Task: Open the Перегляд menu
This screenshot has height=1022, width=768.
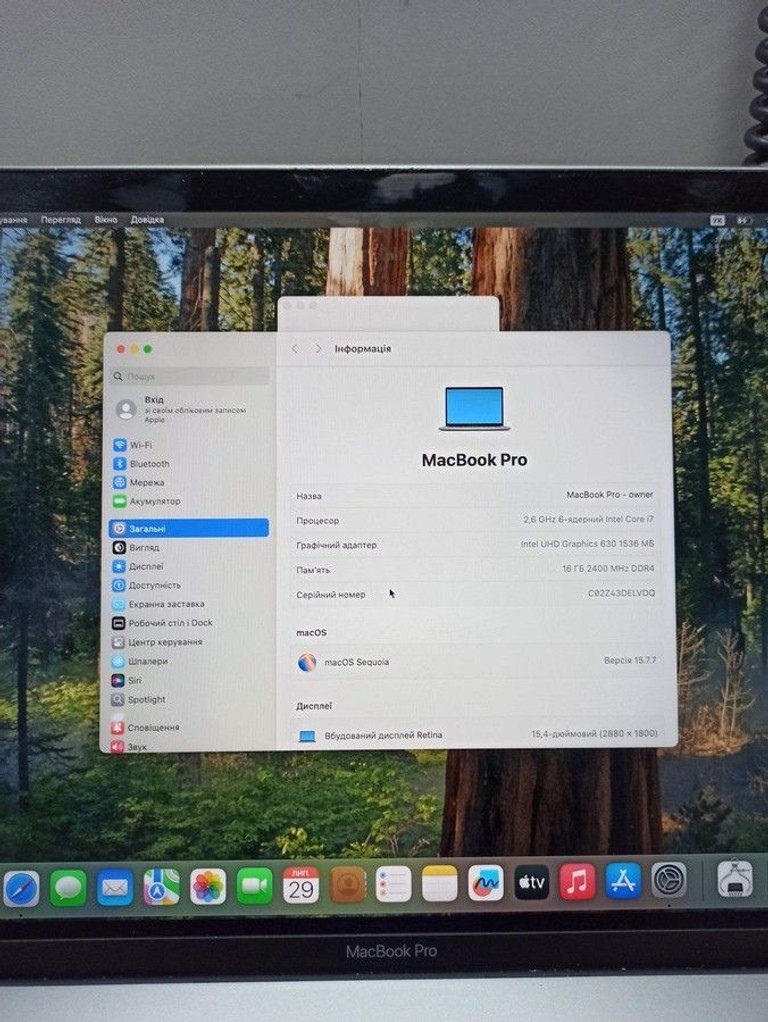Action: coord(61,220)
